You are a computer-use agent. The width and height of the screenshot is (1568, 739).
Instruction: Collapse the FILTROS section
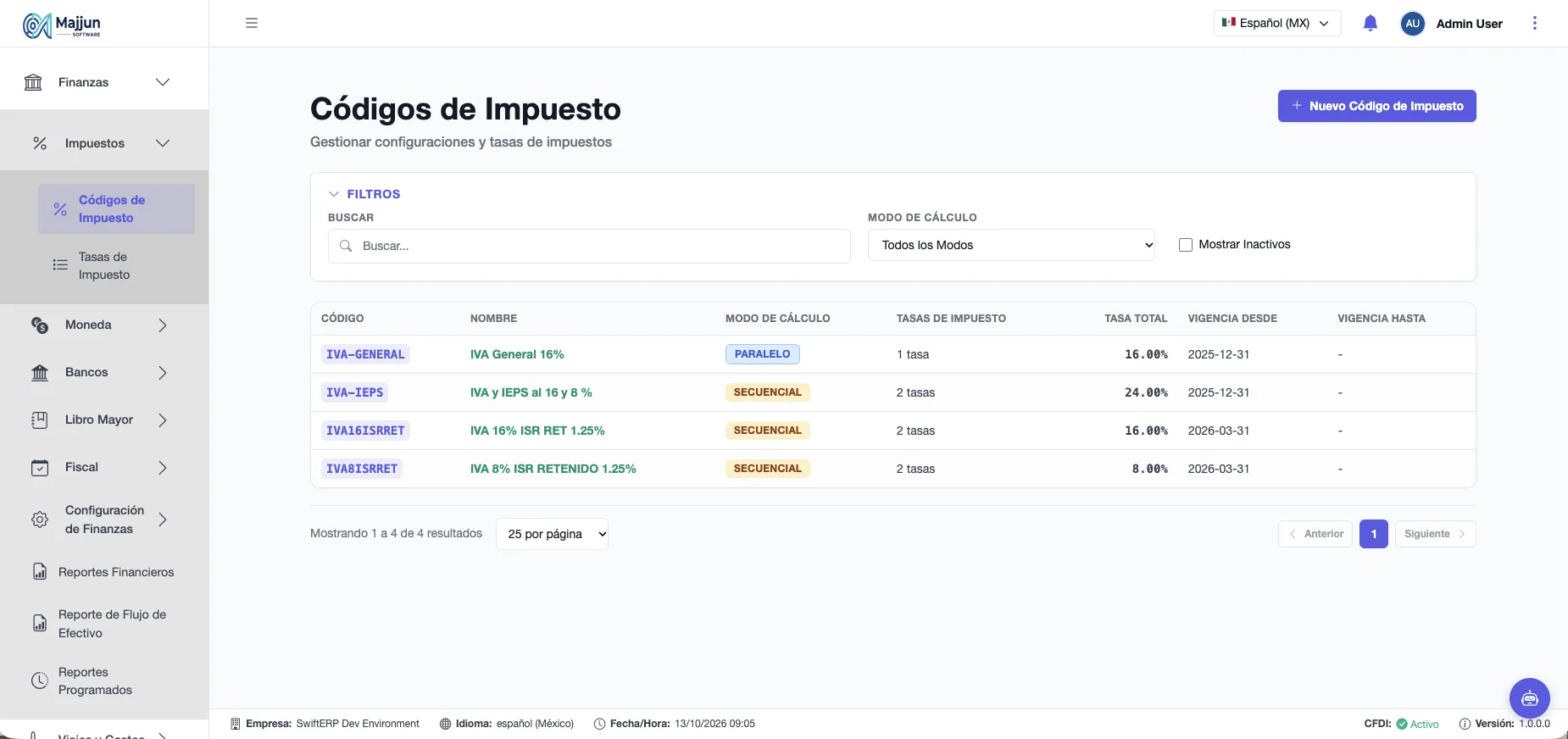[364, 194]
